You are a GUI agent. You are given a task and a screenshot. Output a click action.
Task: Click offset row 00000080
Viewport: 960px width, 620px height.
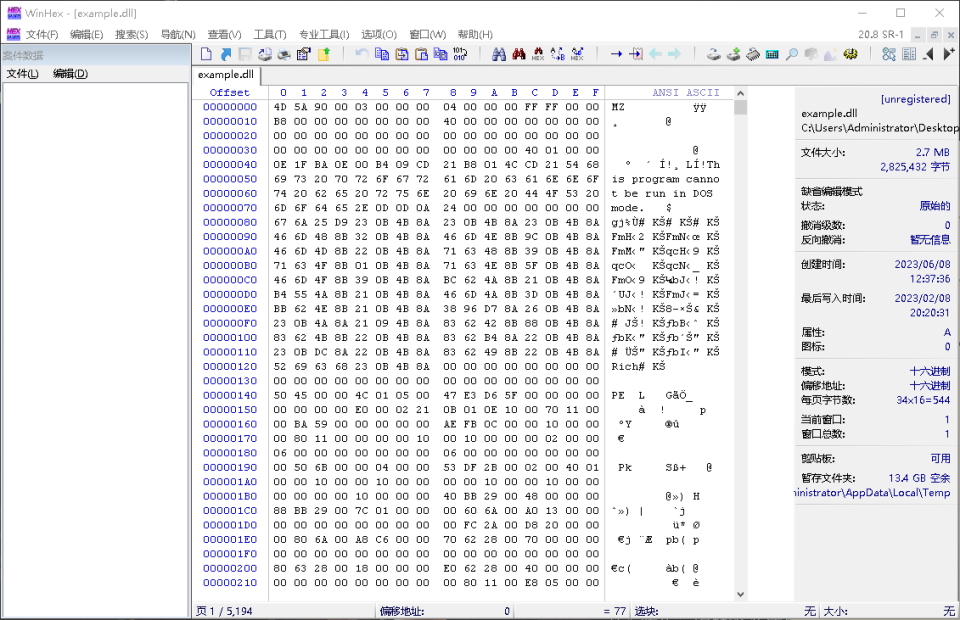click(230, 222)
